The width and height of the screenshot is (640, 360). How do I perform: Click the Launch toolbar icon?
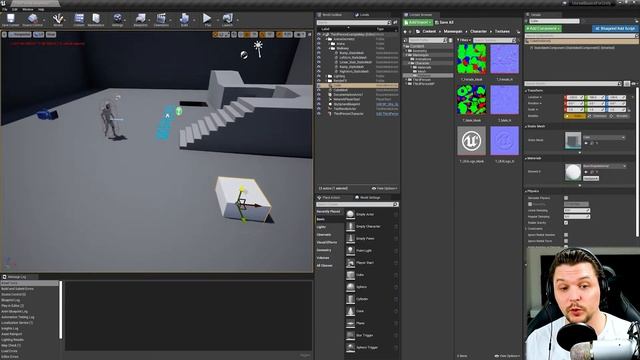click(227, 20)
